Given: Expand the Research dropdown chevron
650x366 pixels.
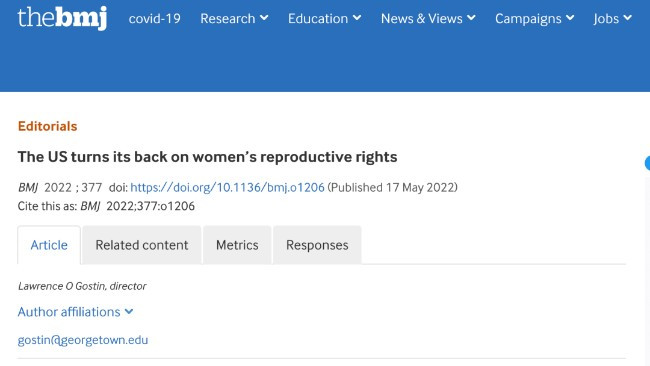Looking at the screenshot, I should tap(264, 18).
